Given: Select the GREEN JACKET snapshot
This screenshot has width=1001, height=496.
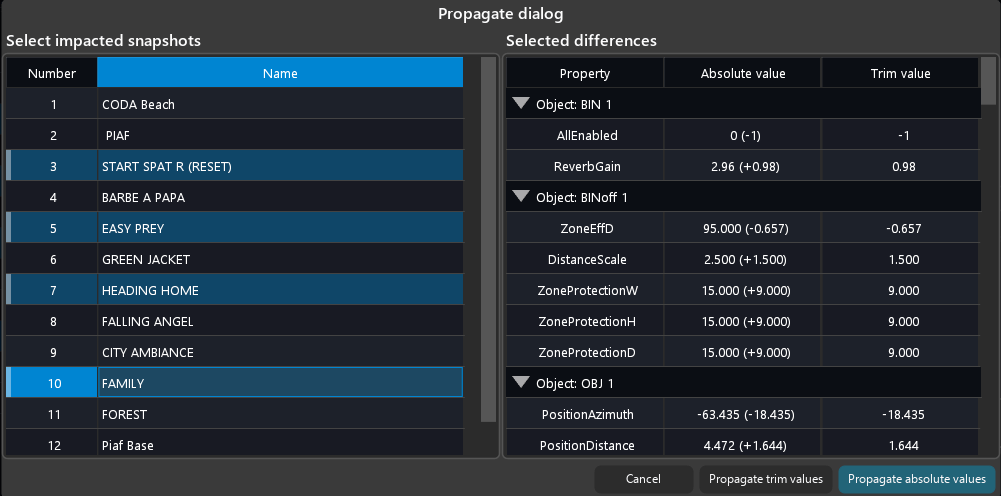Looking at the screenshot, I should coord(280,259).
